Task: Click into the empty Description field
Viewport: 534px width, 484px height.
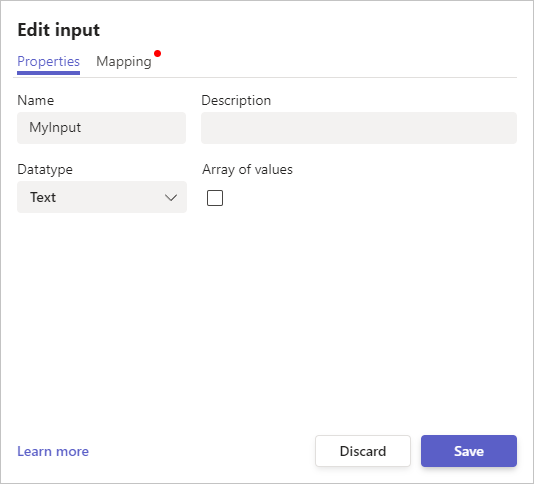Action: 359,128
